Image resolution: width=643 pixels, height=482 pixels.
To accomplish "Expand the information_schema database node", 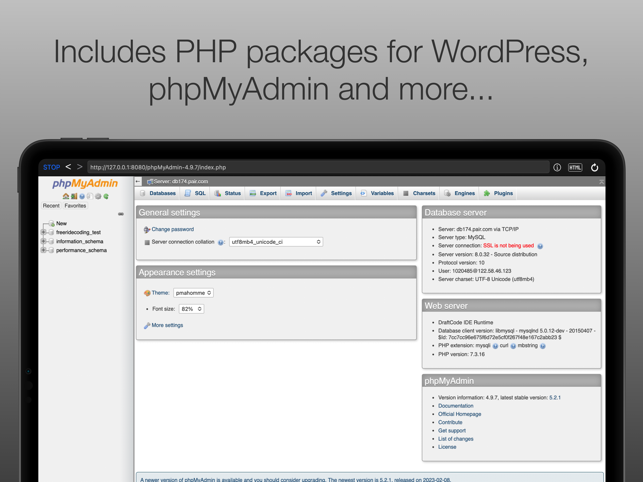I will (x=43, y=241).
